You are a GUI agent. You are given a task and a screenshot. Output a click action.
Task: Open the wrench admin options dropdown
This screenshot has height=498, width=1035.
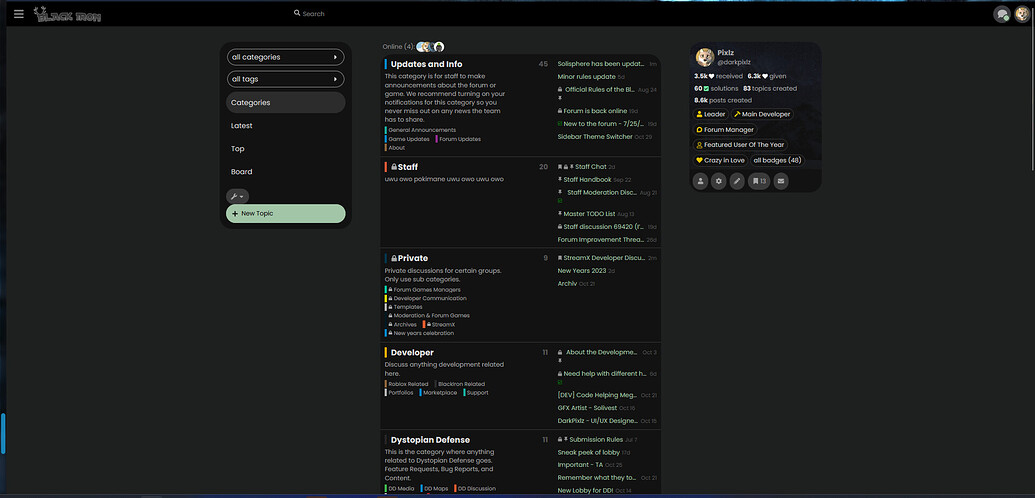pos(238,196)
